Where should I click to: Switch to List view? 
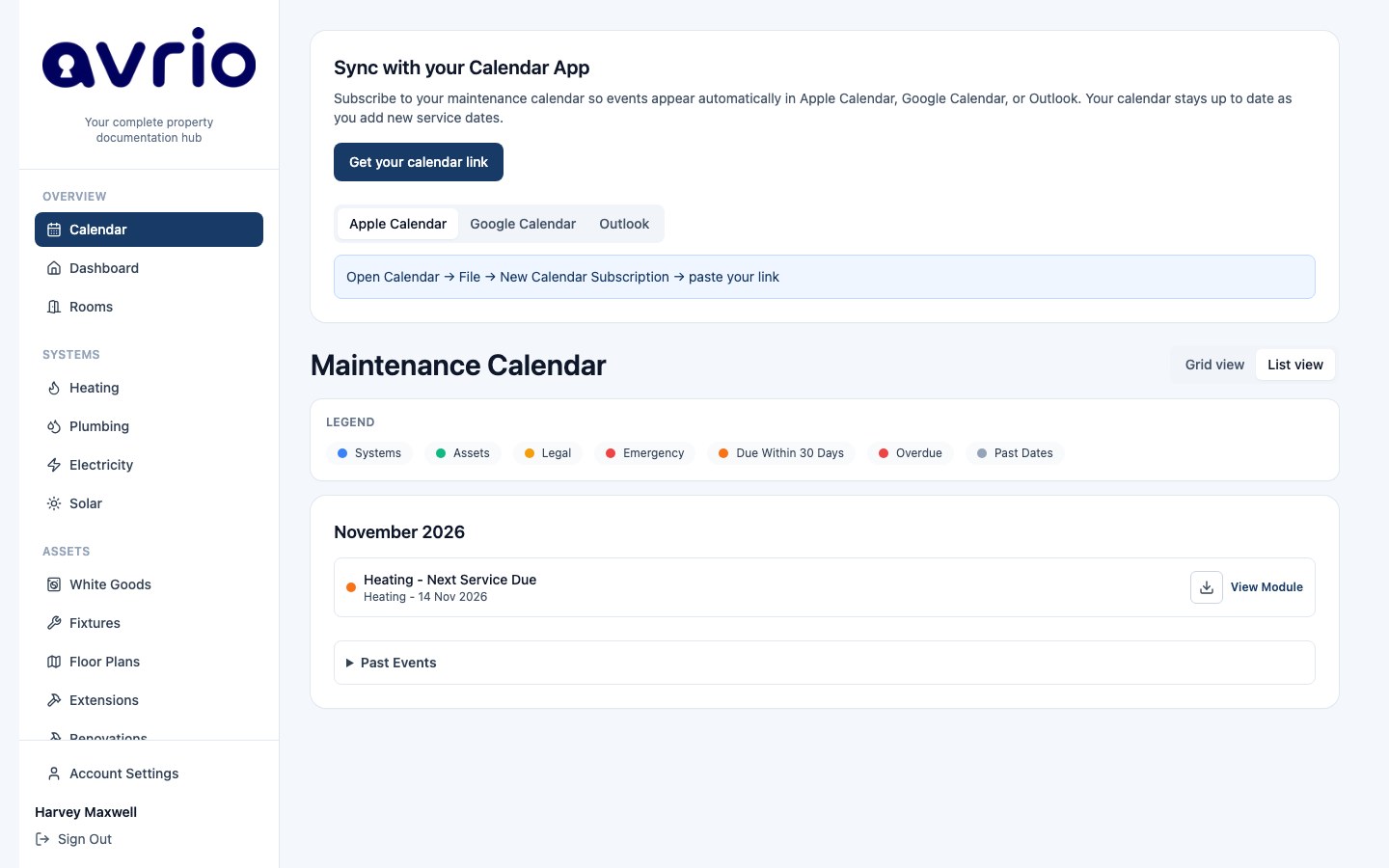[1294, 365]
